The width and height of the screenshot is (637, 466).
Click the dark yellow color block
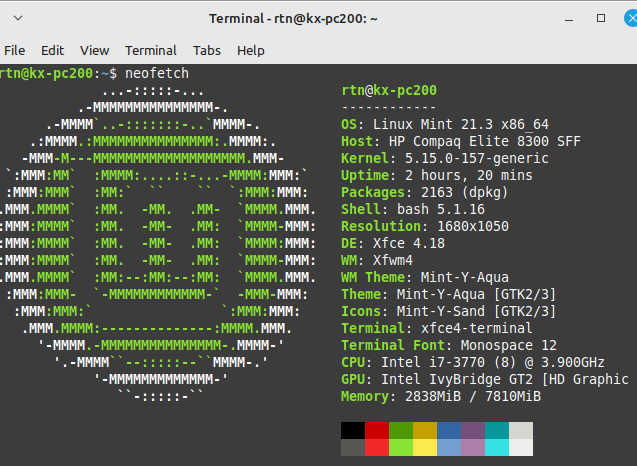(x=425, y=430)
